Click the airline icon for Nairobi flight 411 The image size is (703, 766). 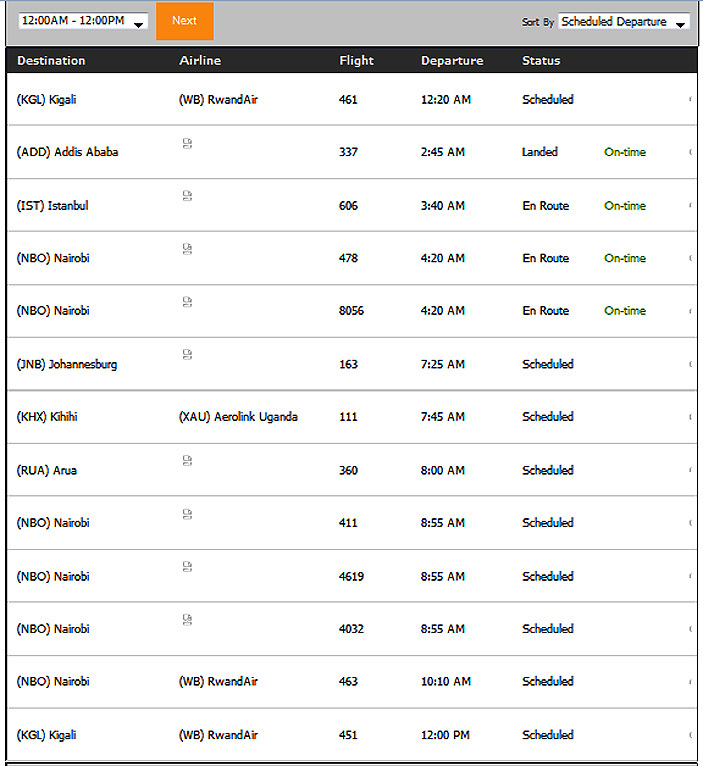click(x=187, y=514)
